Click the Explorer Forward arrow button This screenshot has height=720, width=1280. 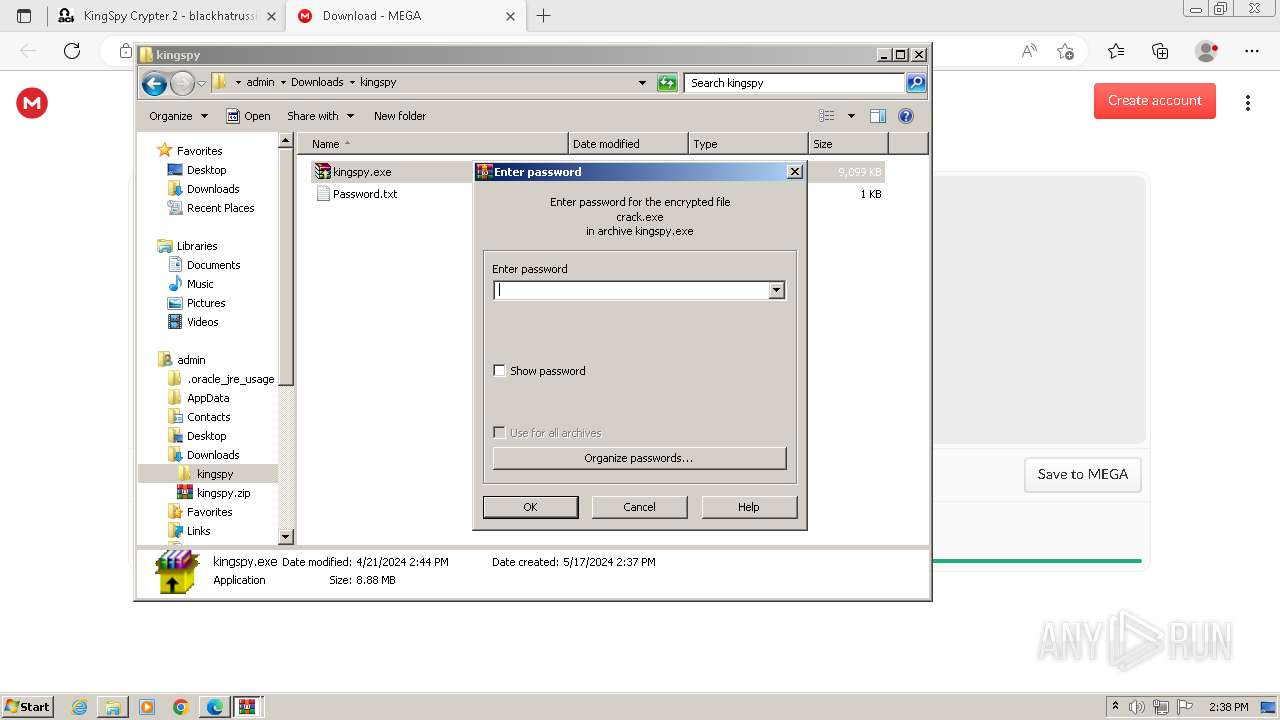182,83
